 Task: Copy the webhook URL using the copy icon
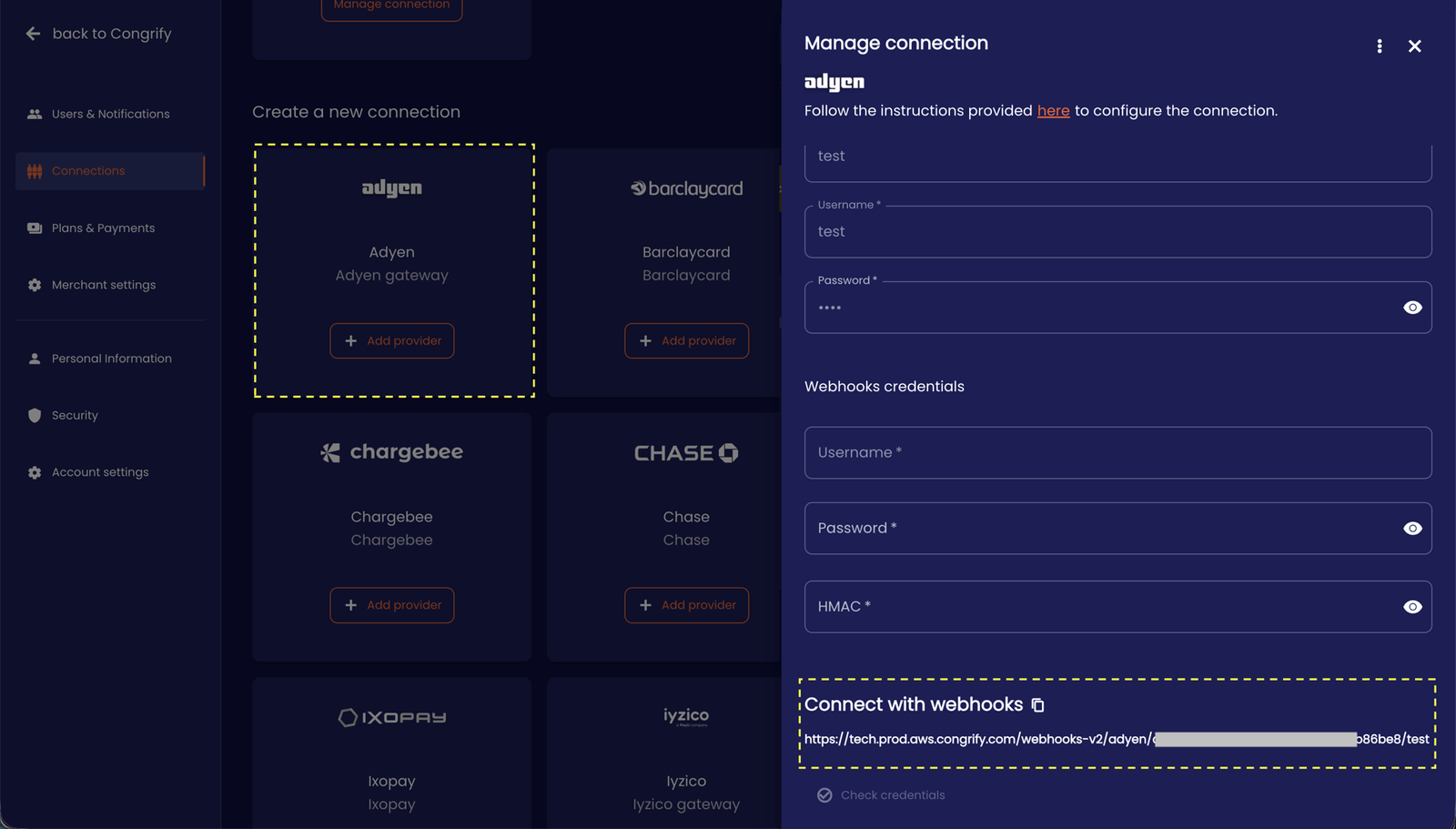pos(1037,705)
